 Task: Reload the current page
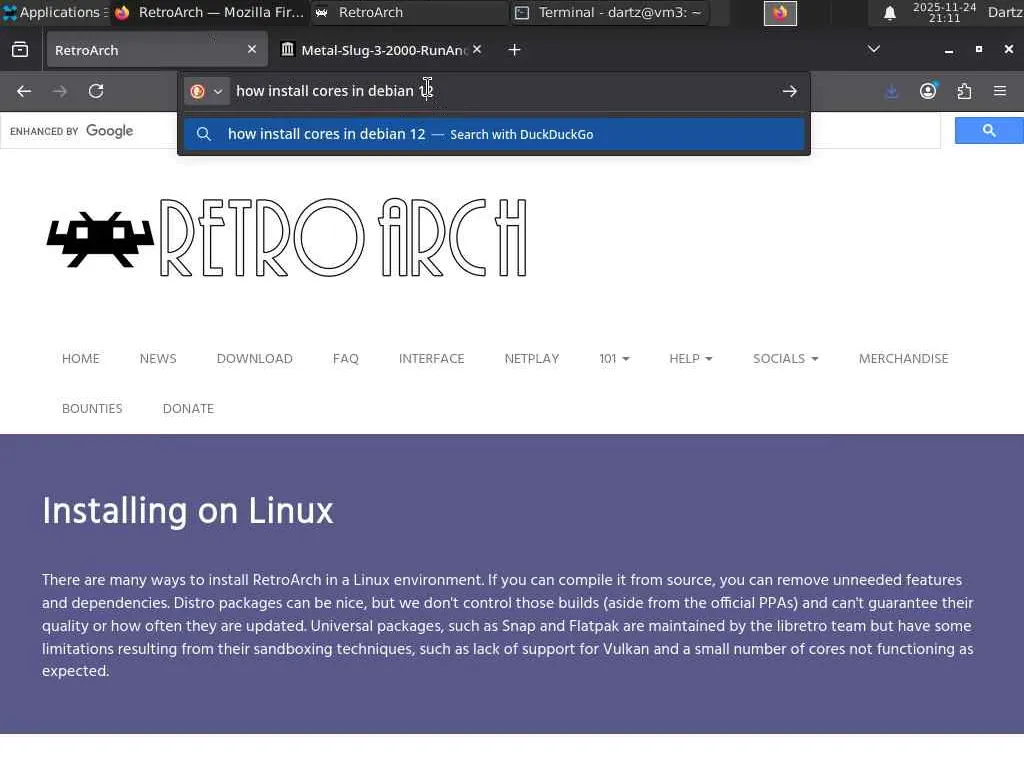96,91
